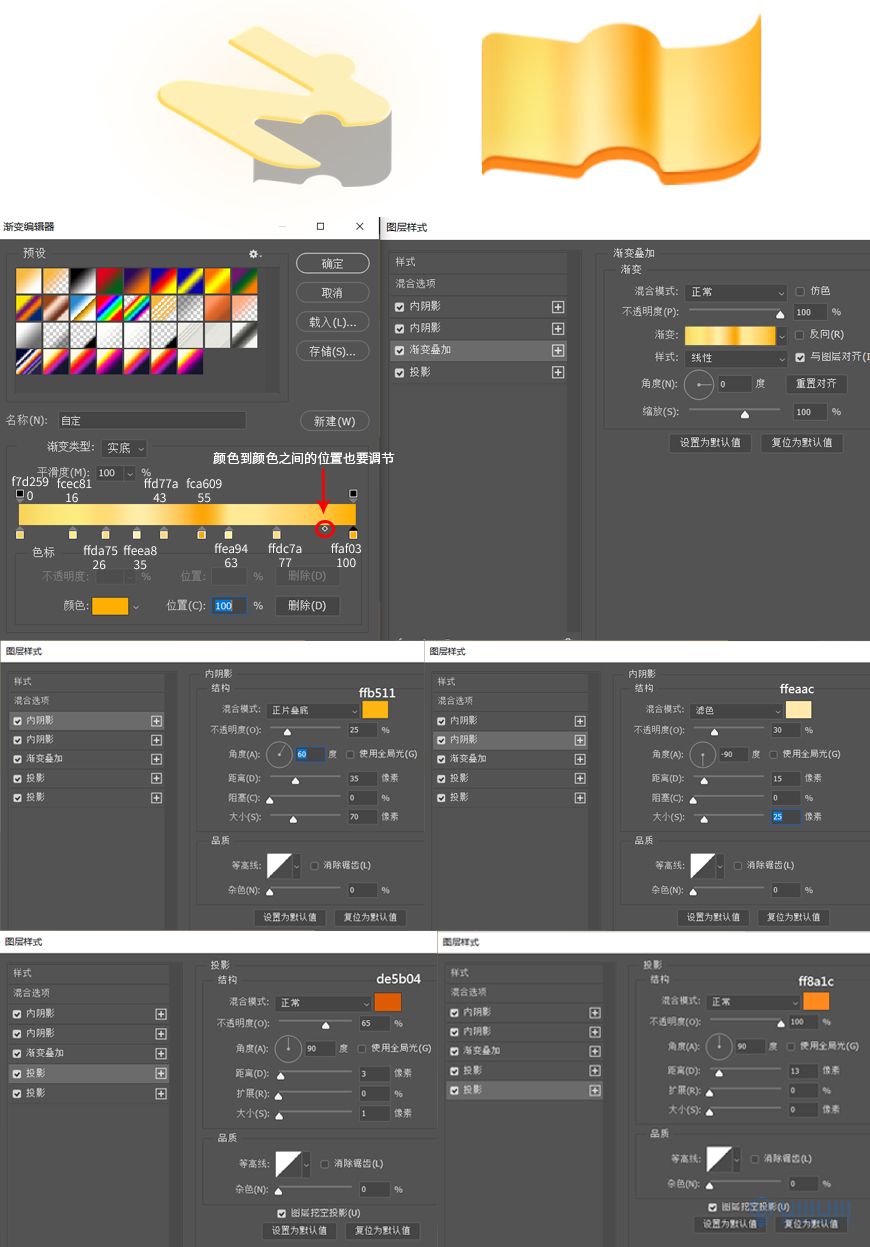Expand the 样式 dropdown showing 线性
The width and height of the screenshot is (870, 1247).
pos(737,358)
